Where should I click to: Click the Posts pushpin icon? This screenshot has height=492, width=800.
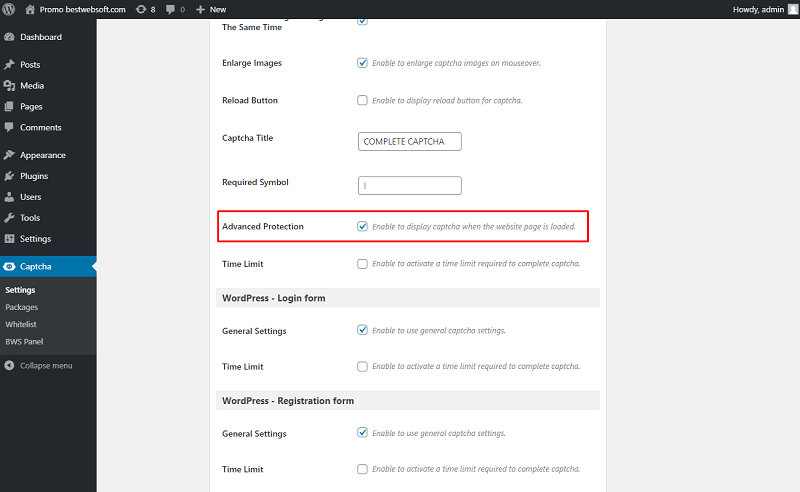9,64
